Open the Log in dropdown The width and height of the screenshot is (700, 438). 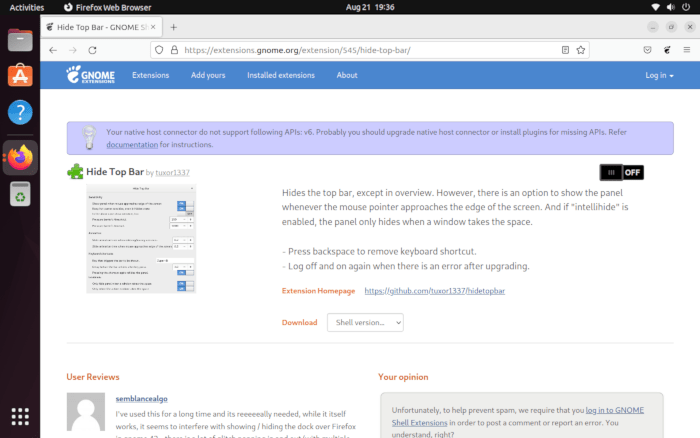[659, 75]
